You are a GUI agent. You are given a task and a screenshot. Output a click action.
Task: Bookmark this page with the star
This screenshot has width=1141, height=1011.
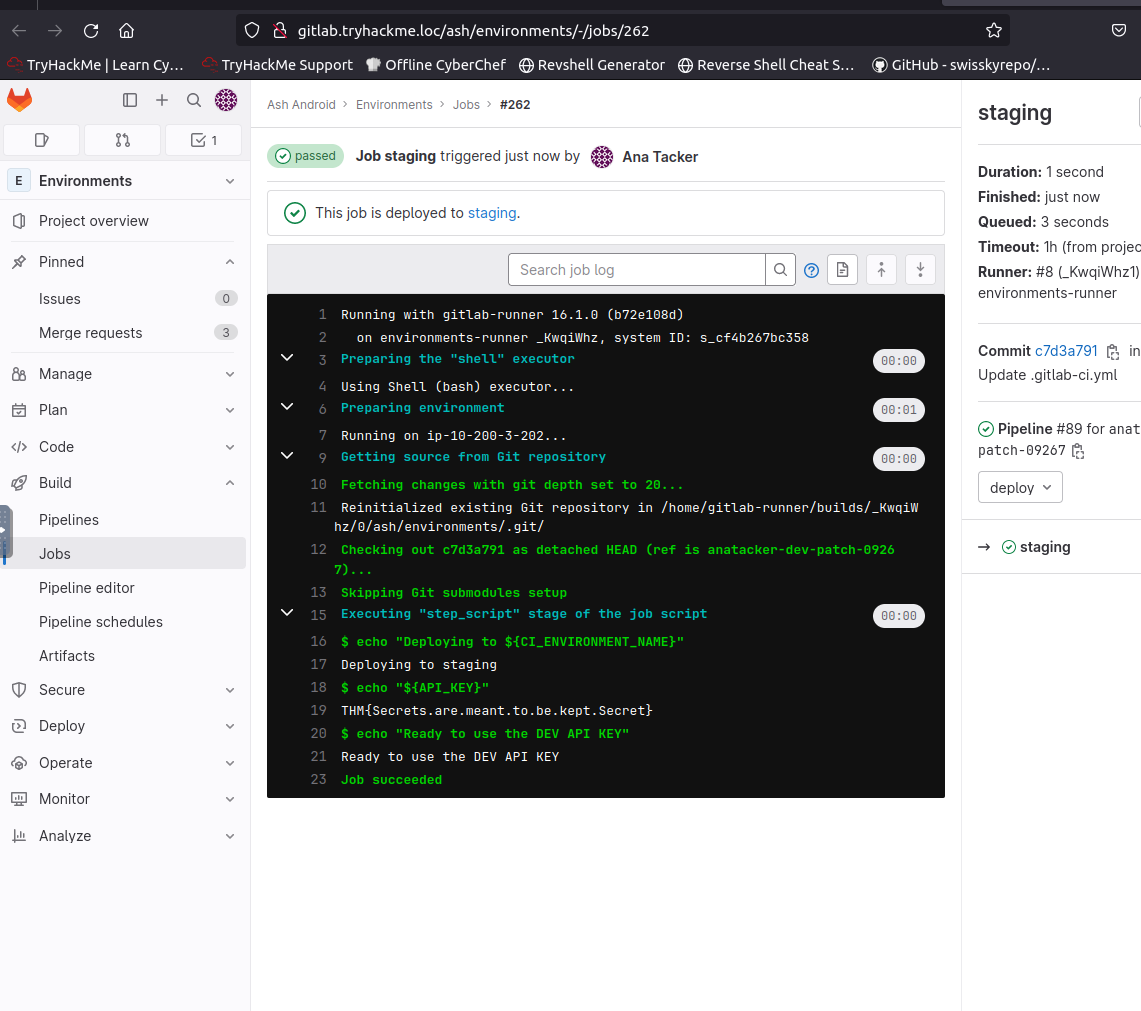tap(994, 31)
